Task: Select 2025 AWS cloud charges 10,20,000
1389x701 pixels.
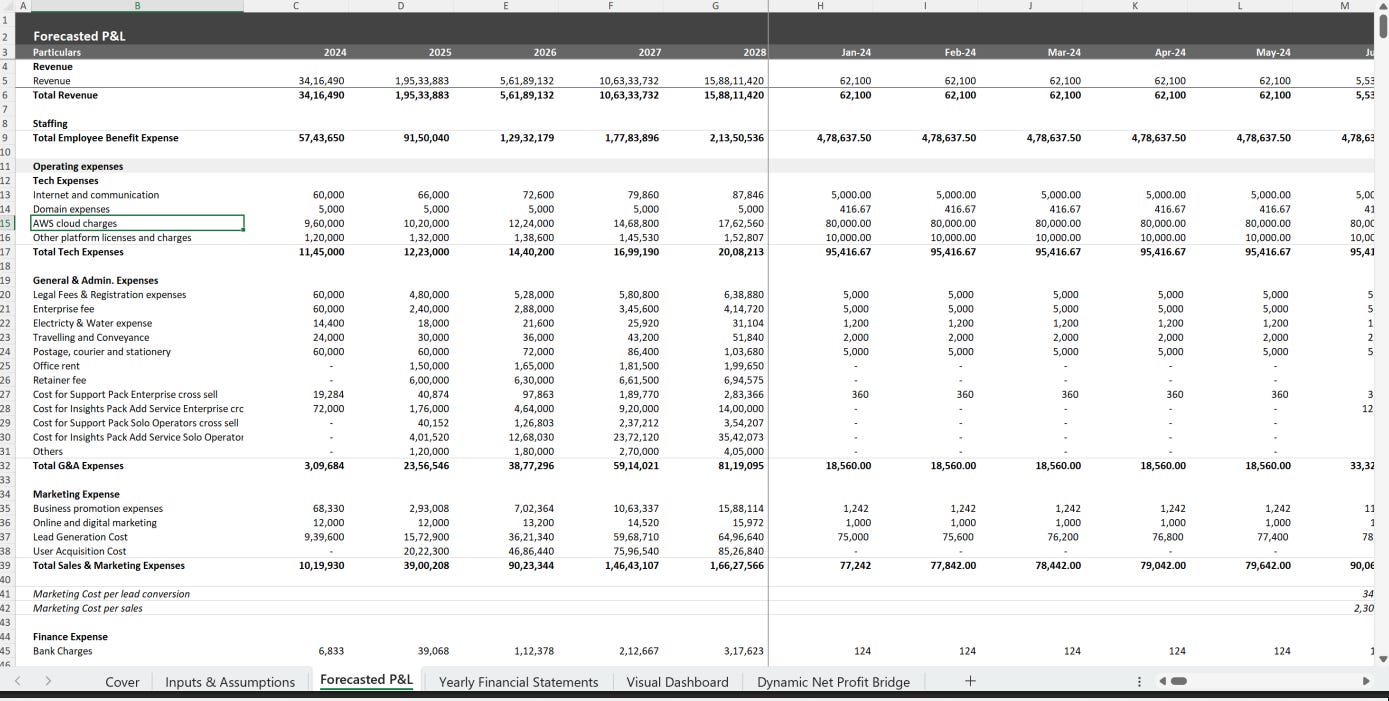Action: point(427,223)
